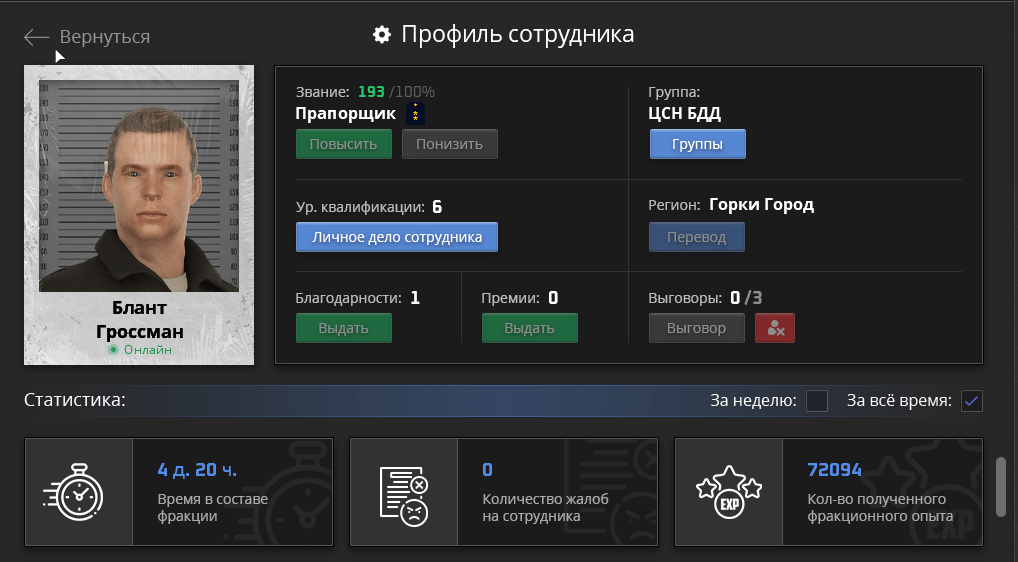Click the back arrow icon
Viewport: 1018px width, 562px height.
(x=36, y=37)
